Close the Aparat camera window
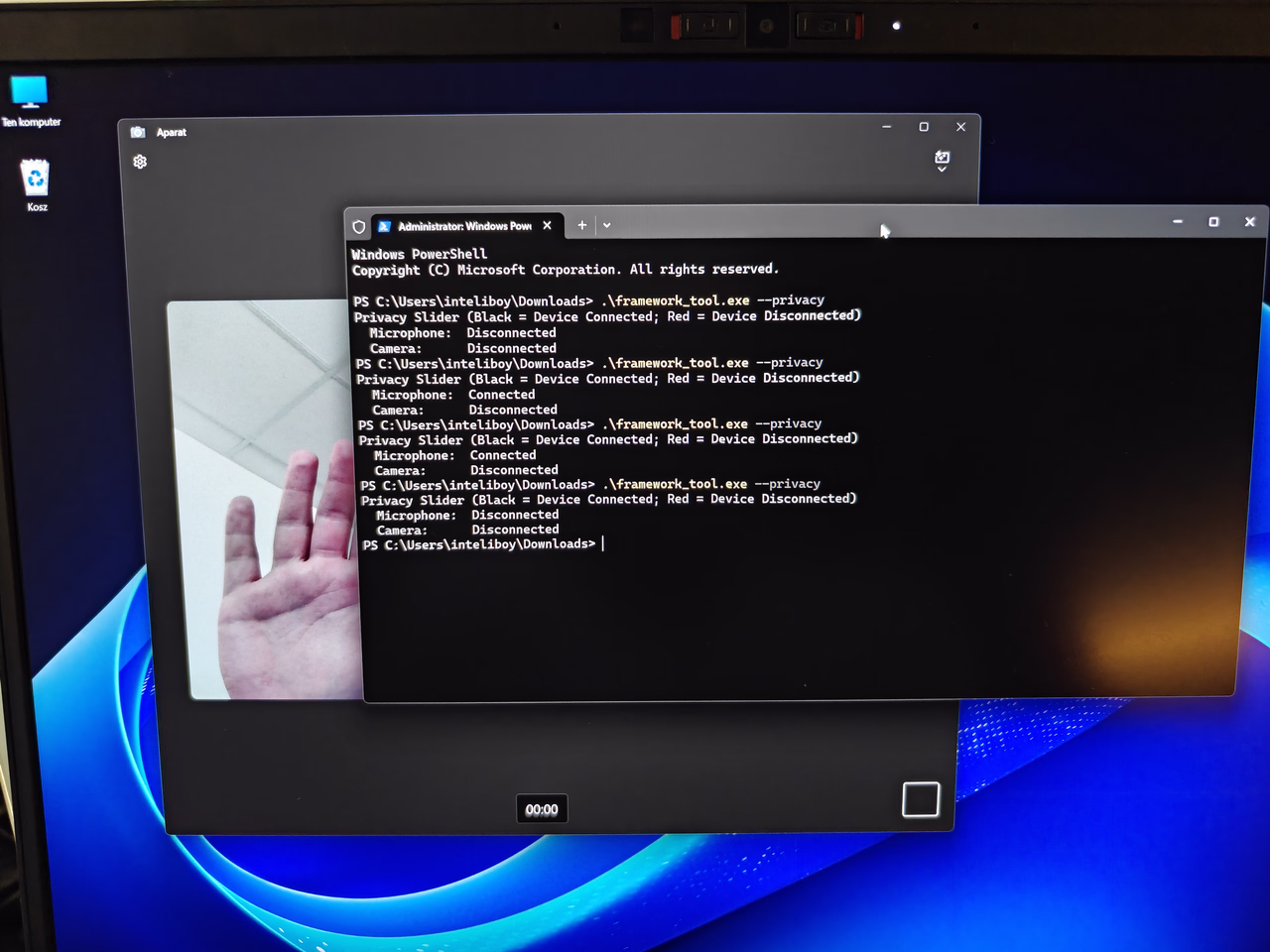The width and height of the screenshot is (1270, 952). tap(960, 127)
